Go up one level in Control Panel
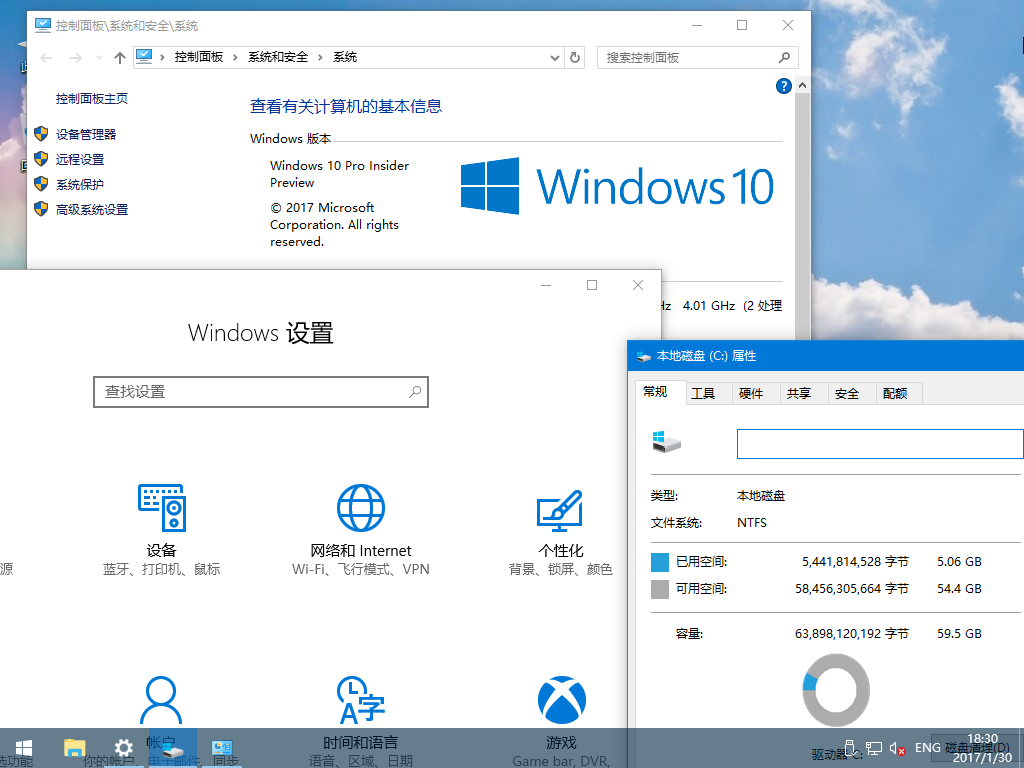Image resolution: width=1024 pixels, height=768 pixels. click(x=120, y=57)
